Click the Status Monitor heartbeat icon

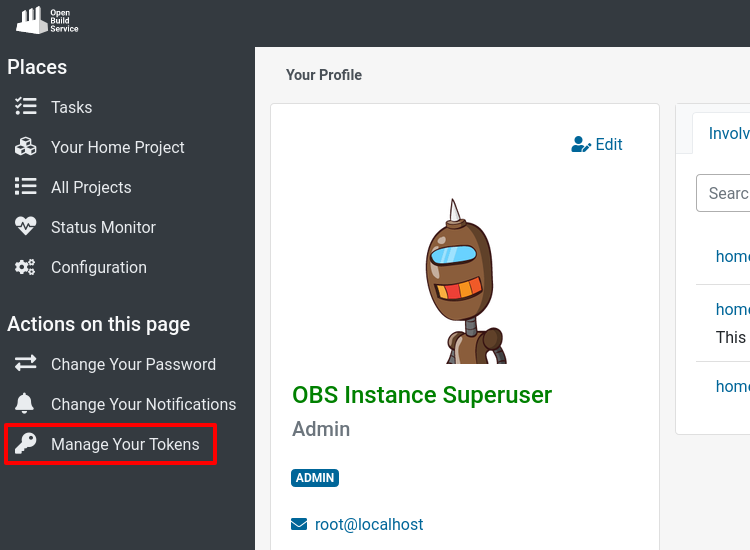tap(25, 227)
